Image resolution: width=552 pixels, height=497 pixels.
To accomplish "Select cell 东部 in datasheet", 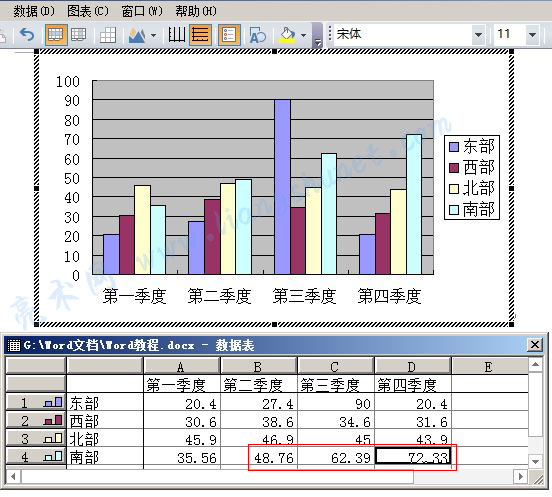I will pos(105,402).
